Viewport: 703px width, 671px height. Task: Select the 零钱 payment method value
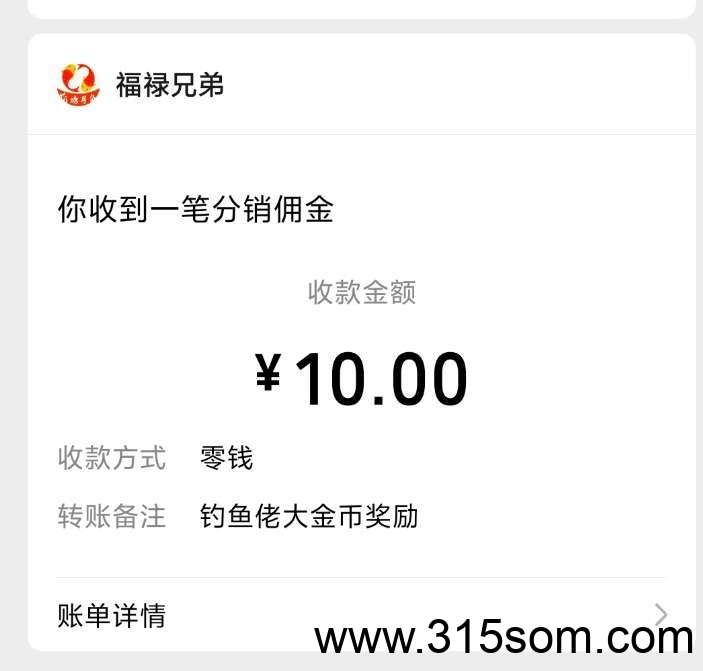click(x=226, y=458)
